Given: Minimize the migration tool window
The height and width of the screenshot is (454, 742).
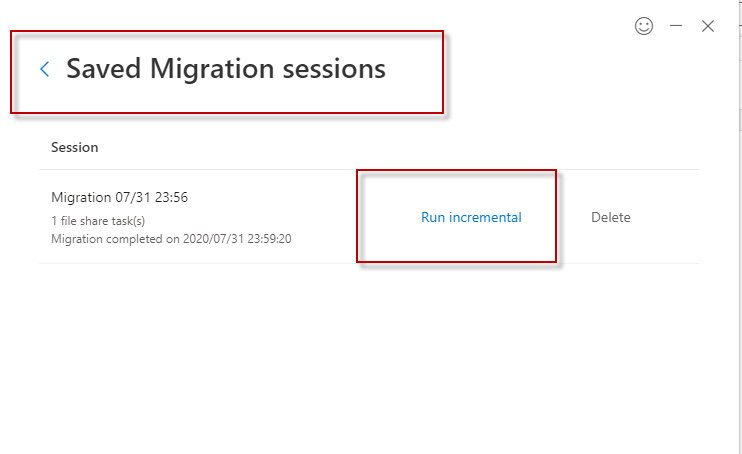Looking at the screenshot, I should pyautogui.click(x=676, y=27).
